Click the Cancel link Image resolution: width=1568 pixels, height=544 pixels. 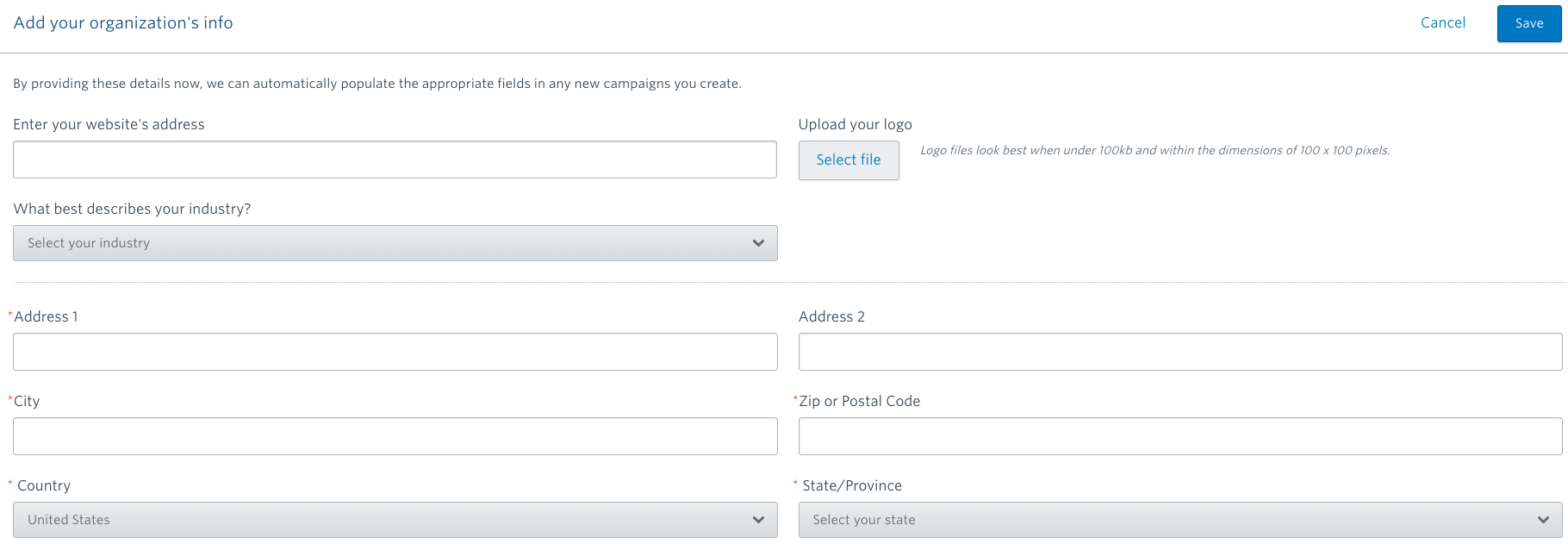[1442, 23]
